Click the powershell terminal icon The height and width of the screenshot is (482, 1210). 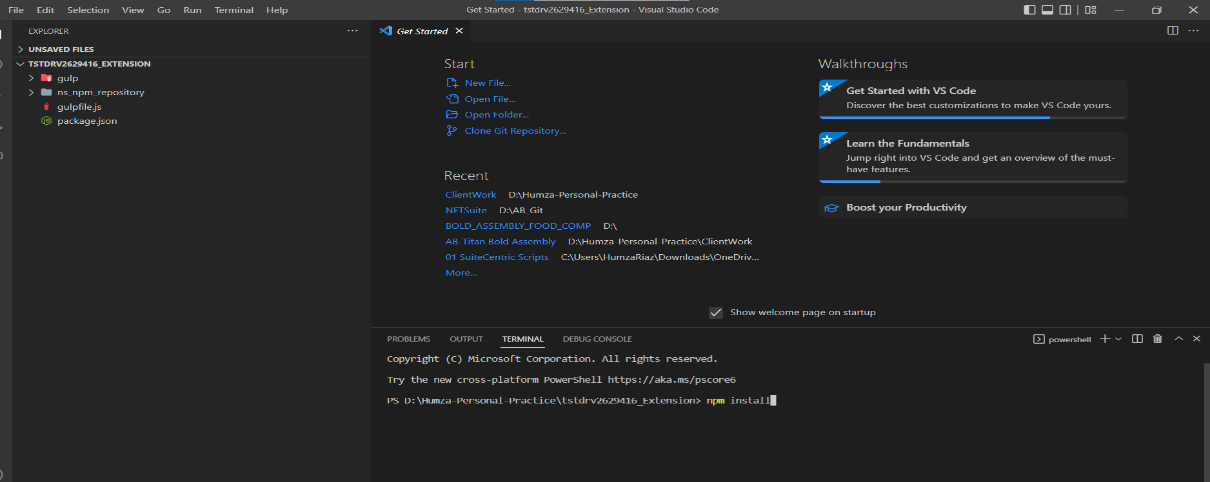(1039, 339)
